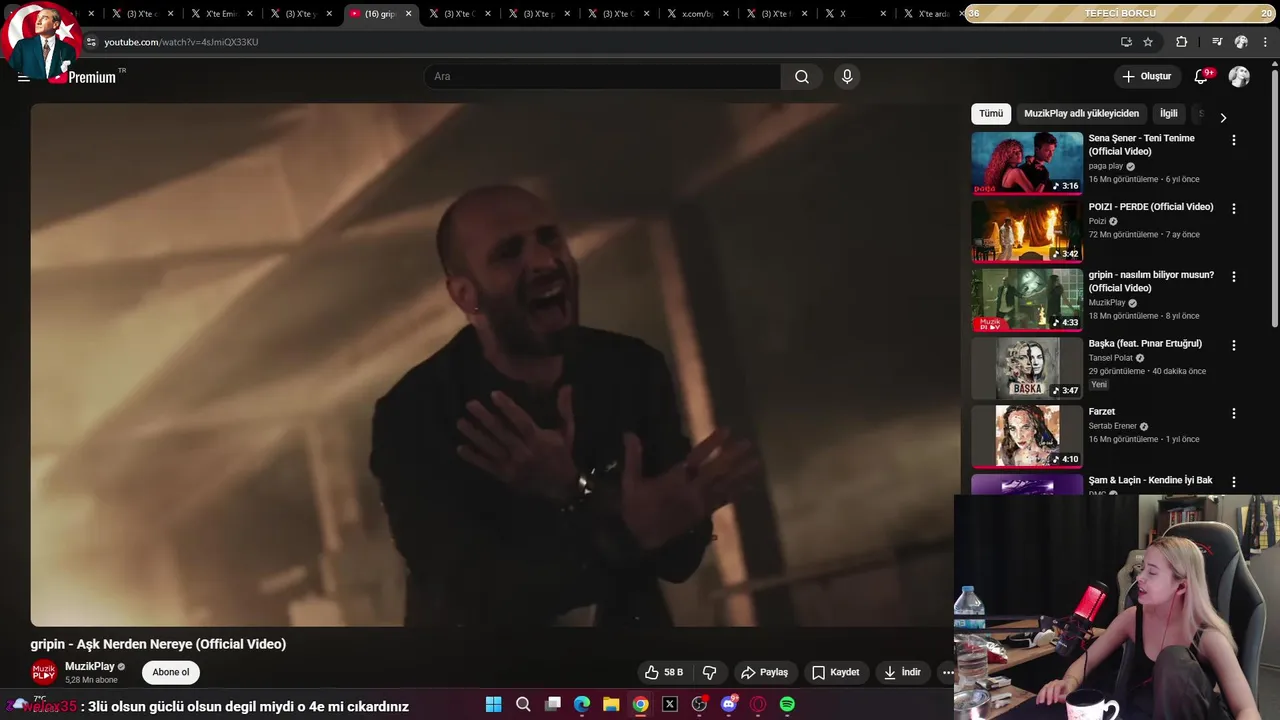The width and height of the screenshot is (1280, 720).
Task: Select MuzikPlay adlı yükleyiciden chip
Action: [x=1081, y=113]
